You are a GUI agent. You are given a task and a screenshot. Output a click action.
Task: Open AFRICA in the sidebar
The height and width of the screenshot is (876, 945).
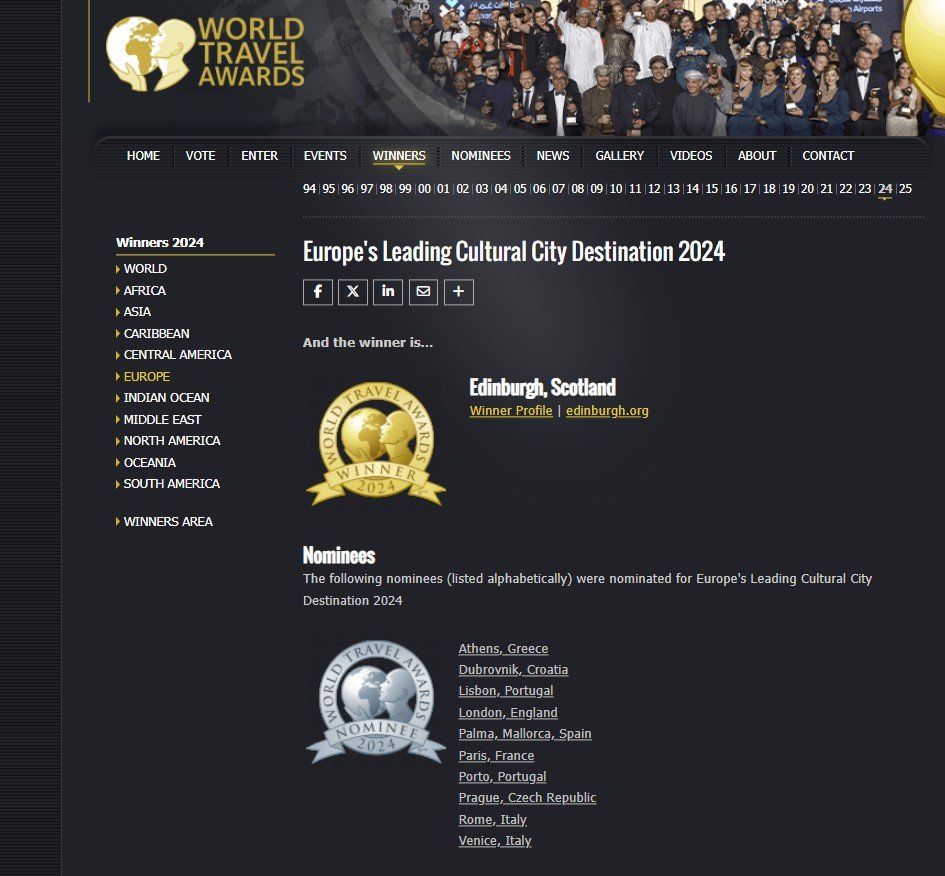[145, 290]
